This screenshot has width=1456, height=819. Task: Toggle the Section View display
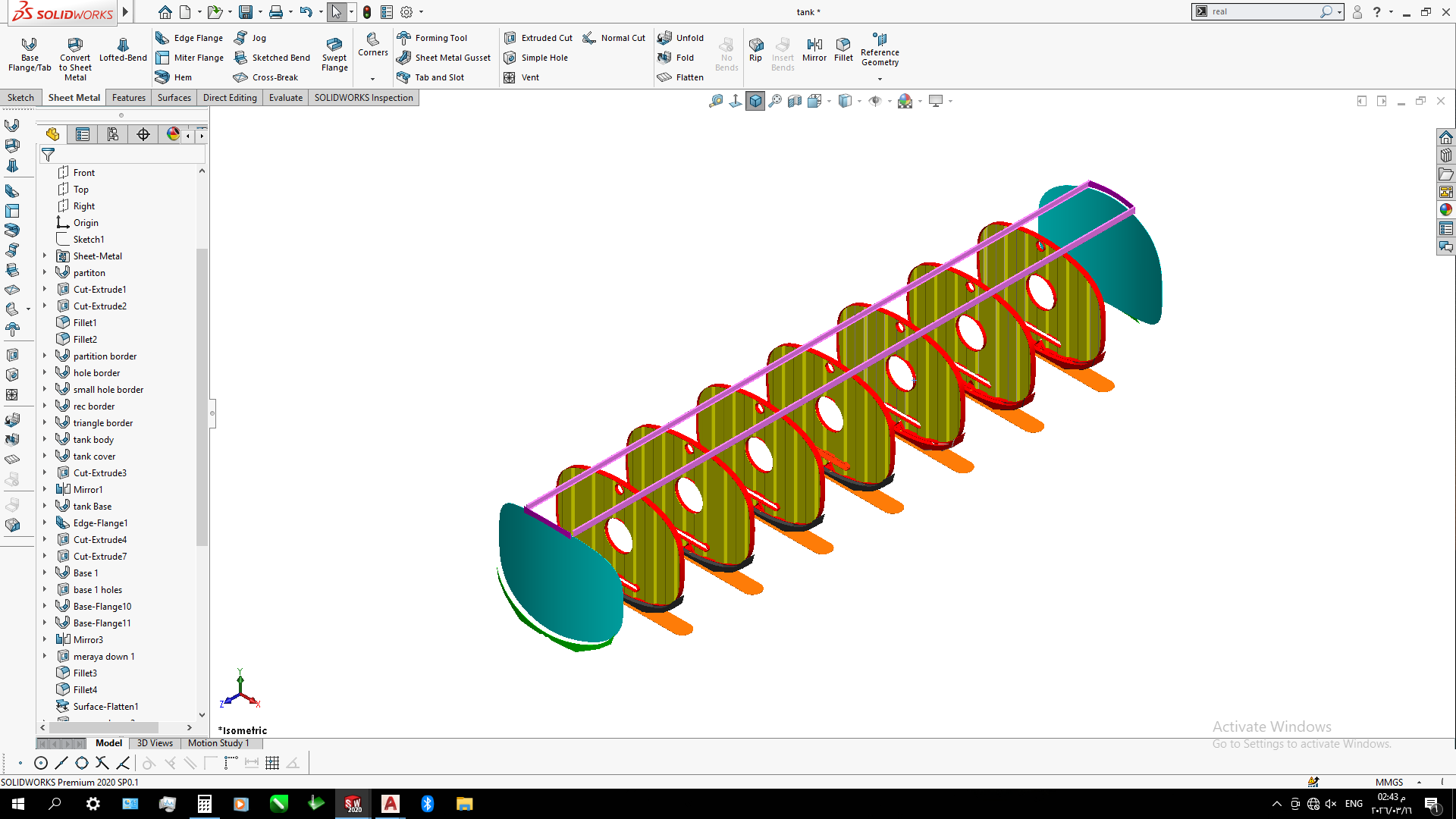click(x=795, y=101)
